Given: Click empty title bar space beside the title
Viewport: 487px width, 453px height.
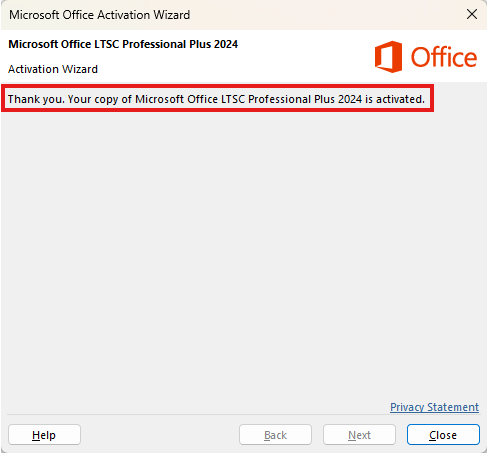Looking at the screenshot, I should [327, 15].
